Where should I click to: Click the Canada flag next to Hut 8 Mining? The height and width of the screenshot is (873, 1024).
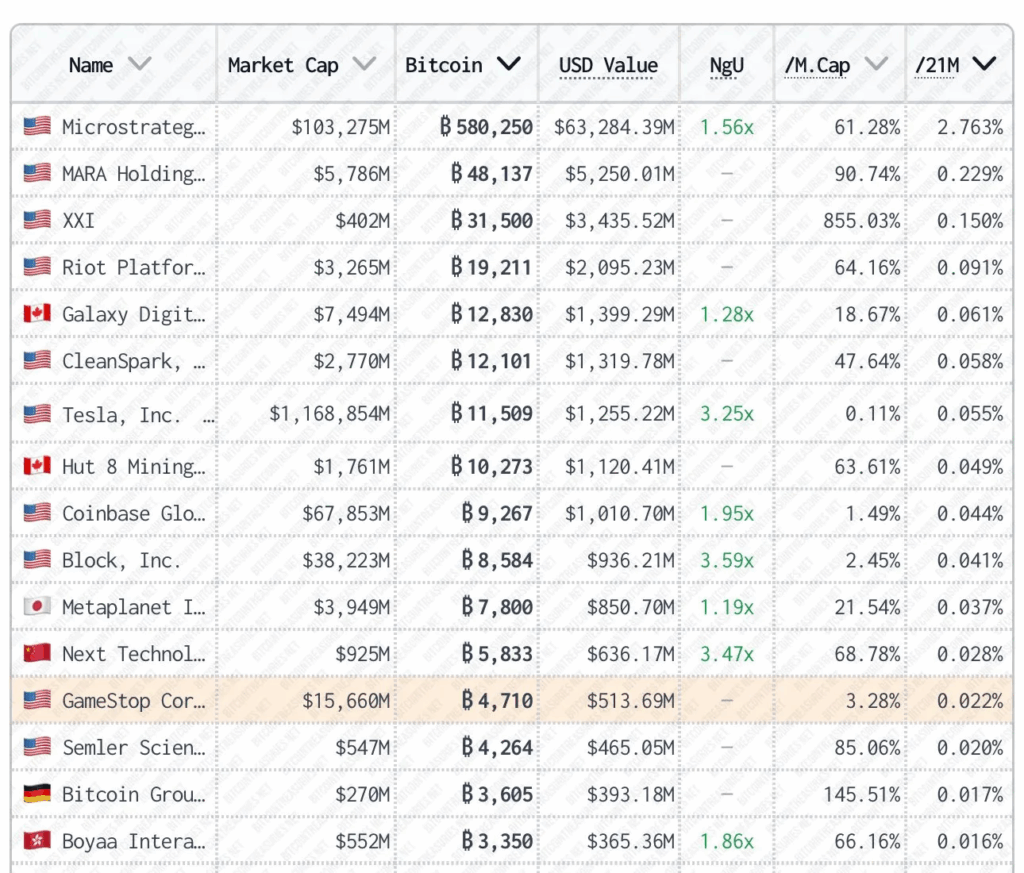tap(37, 466)
